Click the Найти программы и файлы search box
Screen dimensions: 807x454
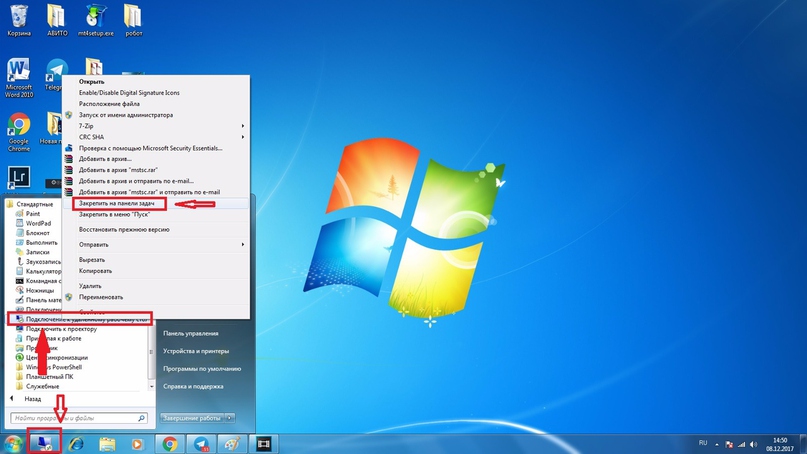pyautogui.click(x=79, y=418)
